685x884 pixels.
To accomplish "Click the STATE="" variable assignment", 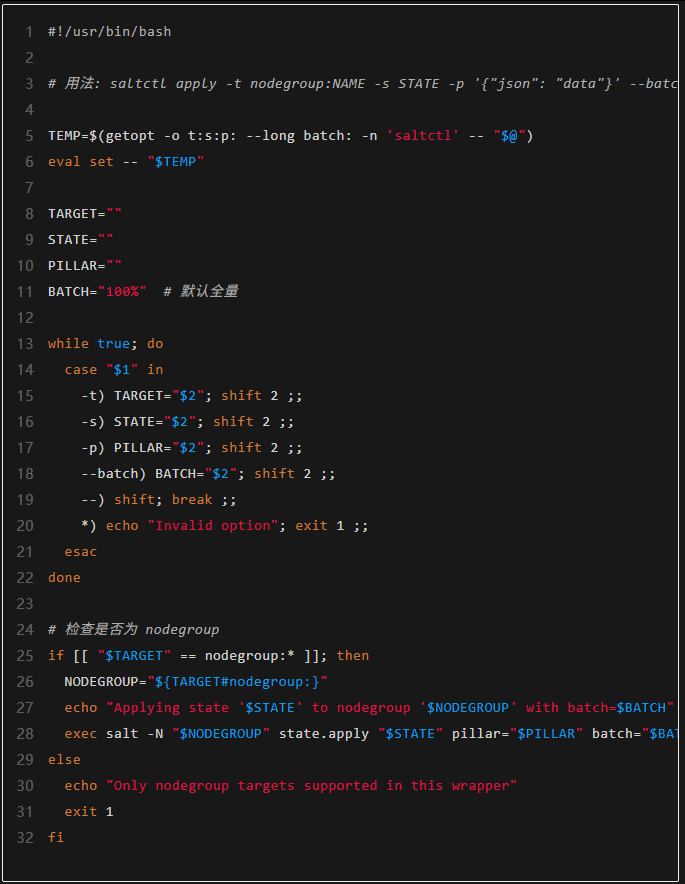I will pyautogui.click(x=80, y=240).
